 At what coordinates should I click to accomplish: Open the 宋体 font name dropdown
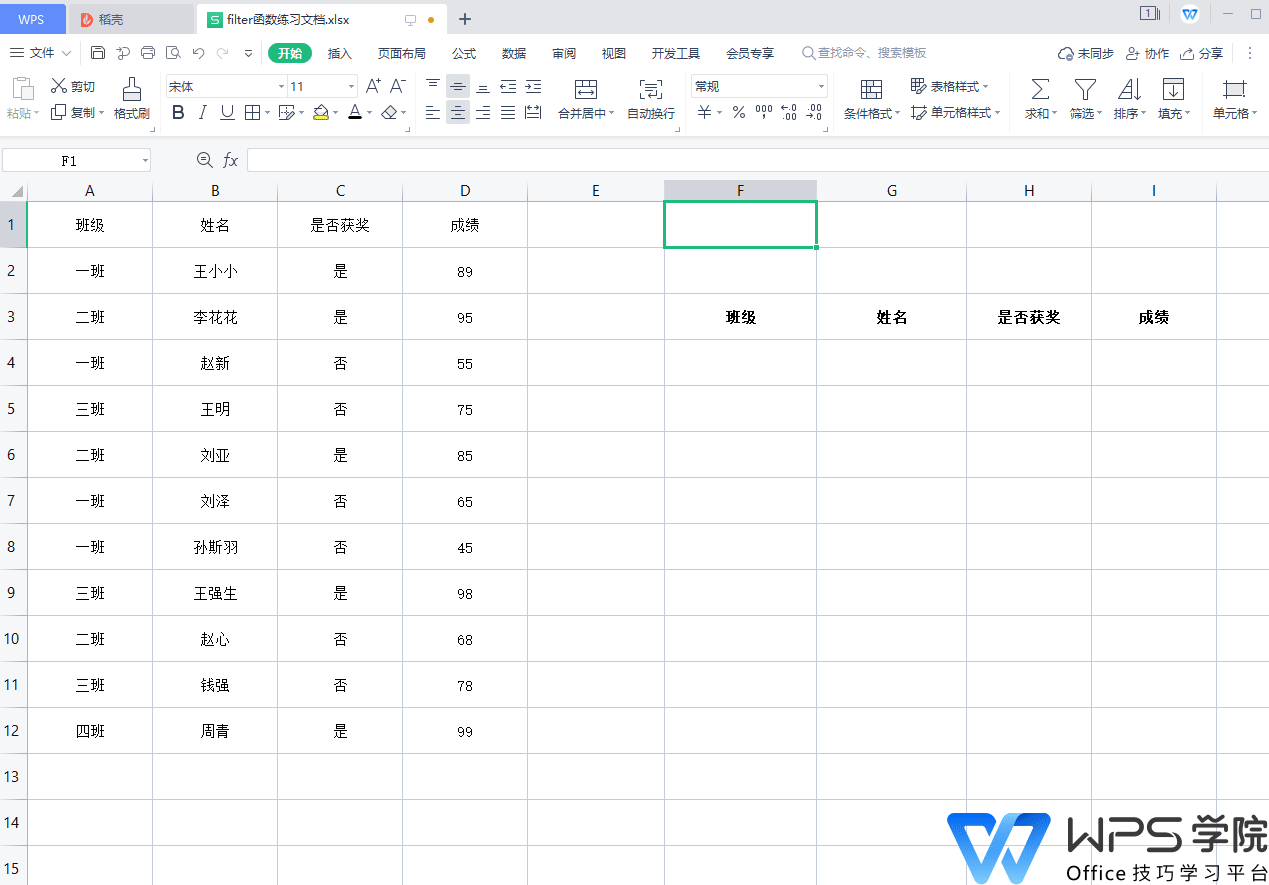point(281,87)
